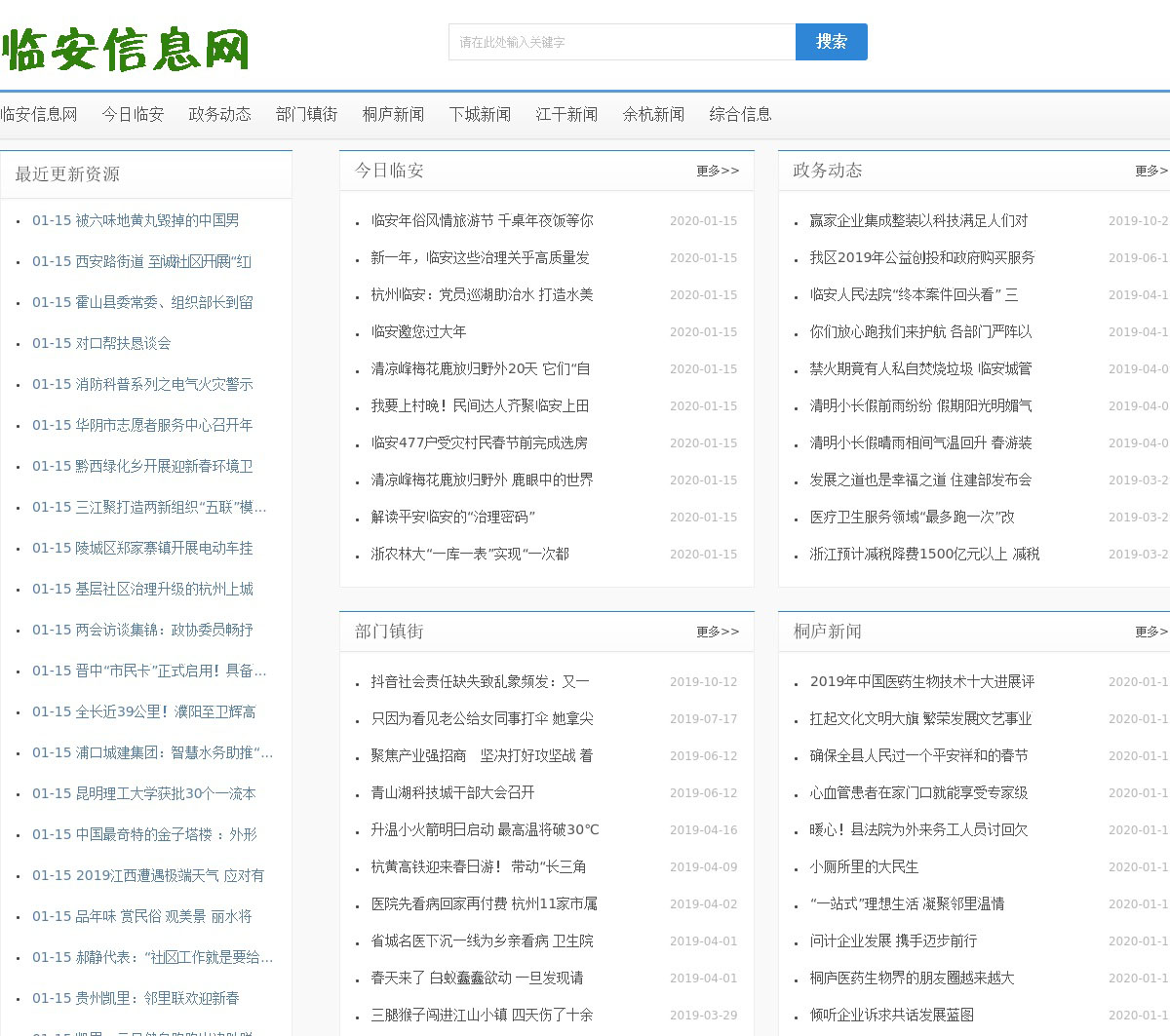Open 江干新闻 from the navigation bar
This screenshot has height=1036, width=1170.
click(x=566, y=114)
